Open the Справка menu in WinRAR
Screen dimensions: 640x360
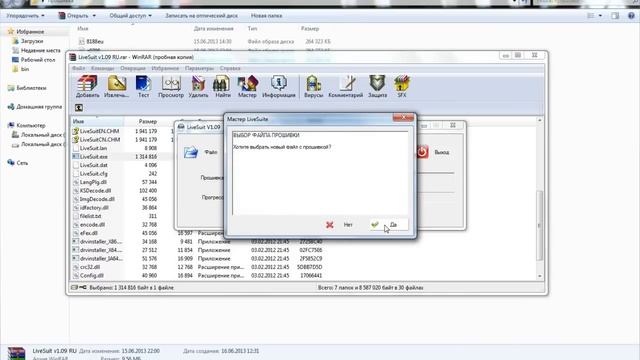230,69
